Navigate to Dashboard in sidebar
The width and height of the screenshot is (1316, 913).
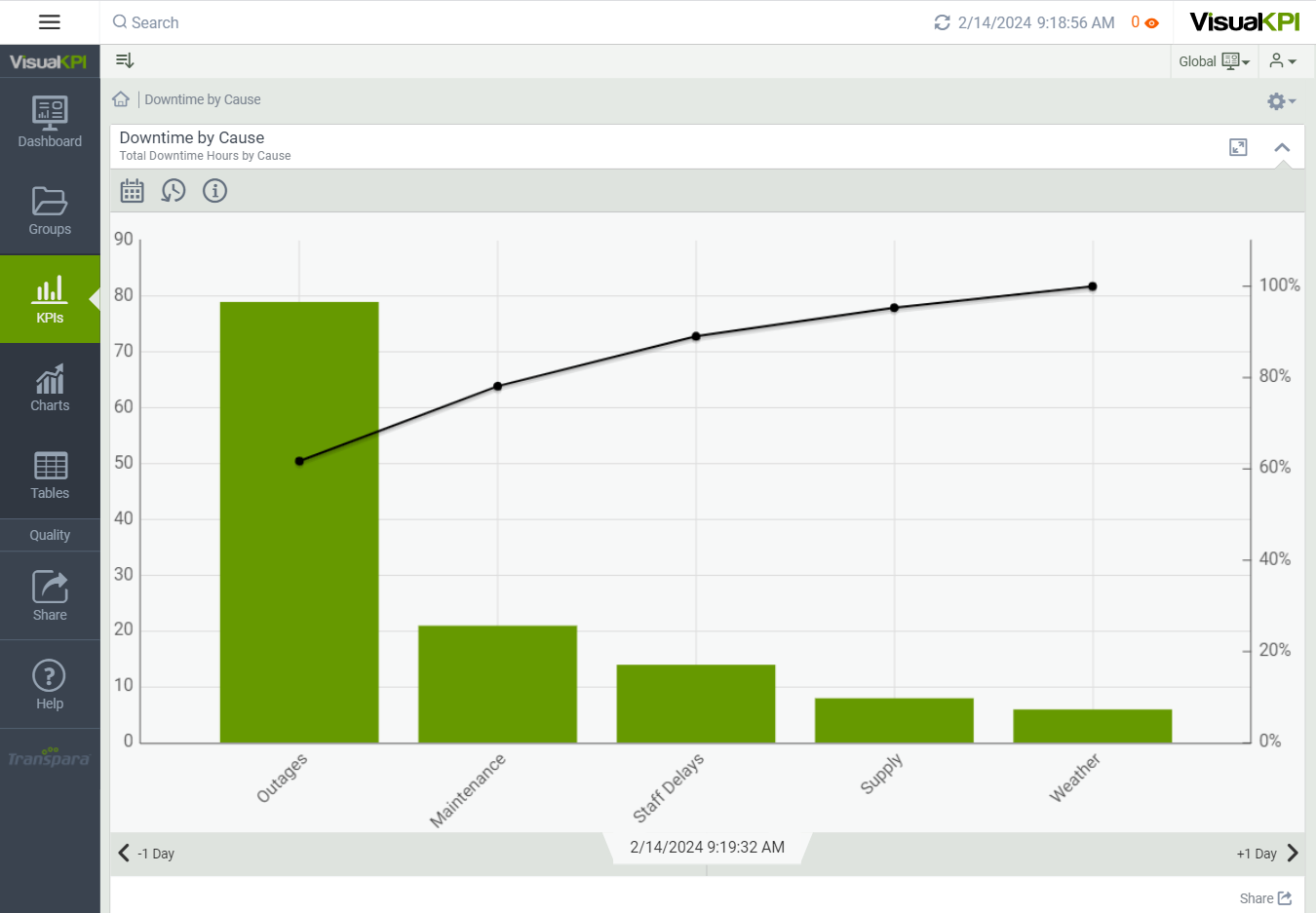pos(50,123)
